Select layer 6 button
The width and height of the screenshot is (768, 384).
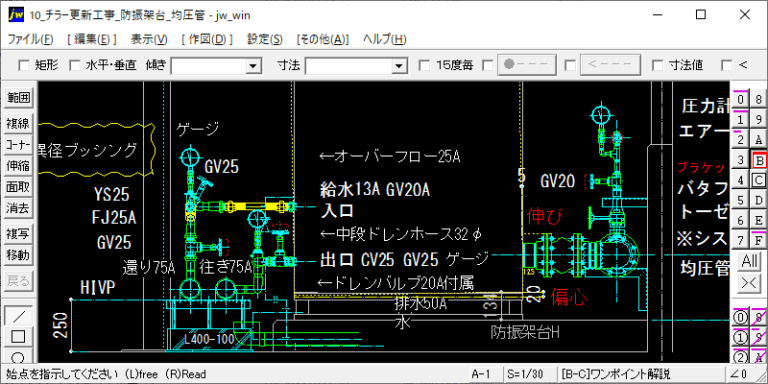click(x=740, y=220)
